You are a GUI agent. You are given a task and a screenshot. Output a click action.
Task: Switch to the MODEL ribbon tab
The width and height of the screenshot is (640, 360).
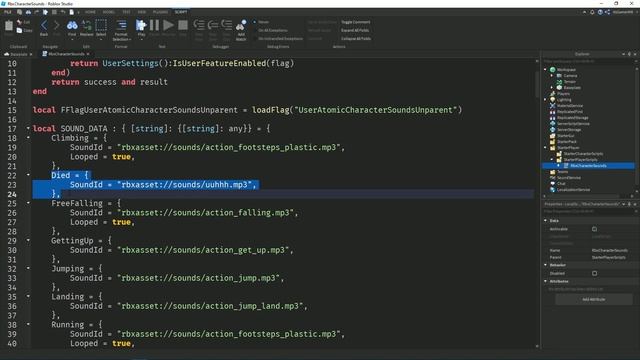point(109,12)
